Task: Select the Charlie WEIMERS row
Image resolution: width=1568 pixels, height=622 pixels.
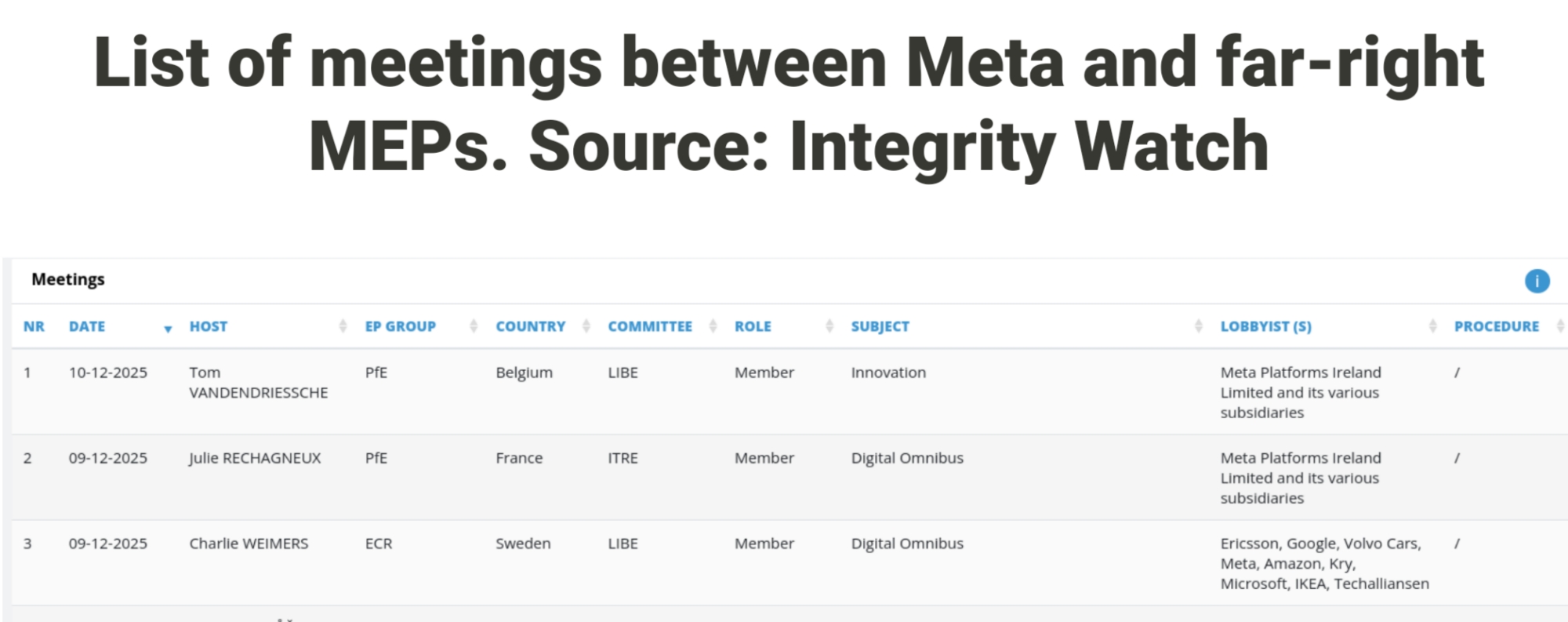Action: [x=249, y=544]
